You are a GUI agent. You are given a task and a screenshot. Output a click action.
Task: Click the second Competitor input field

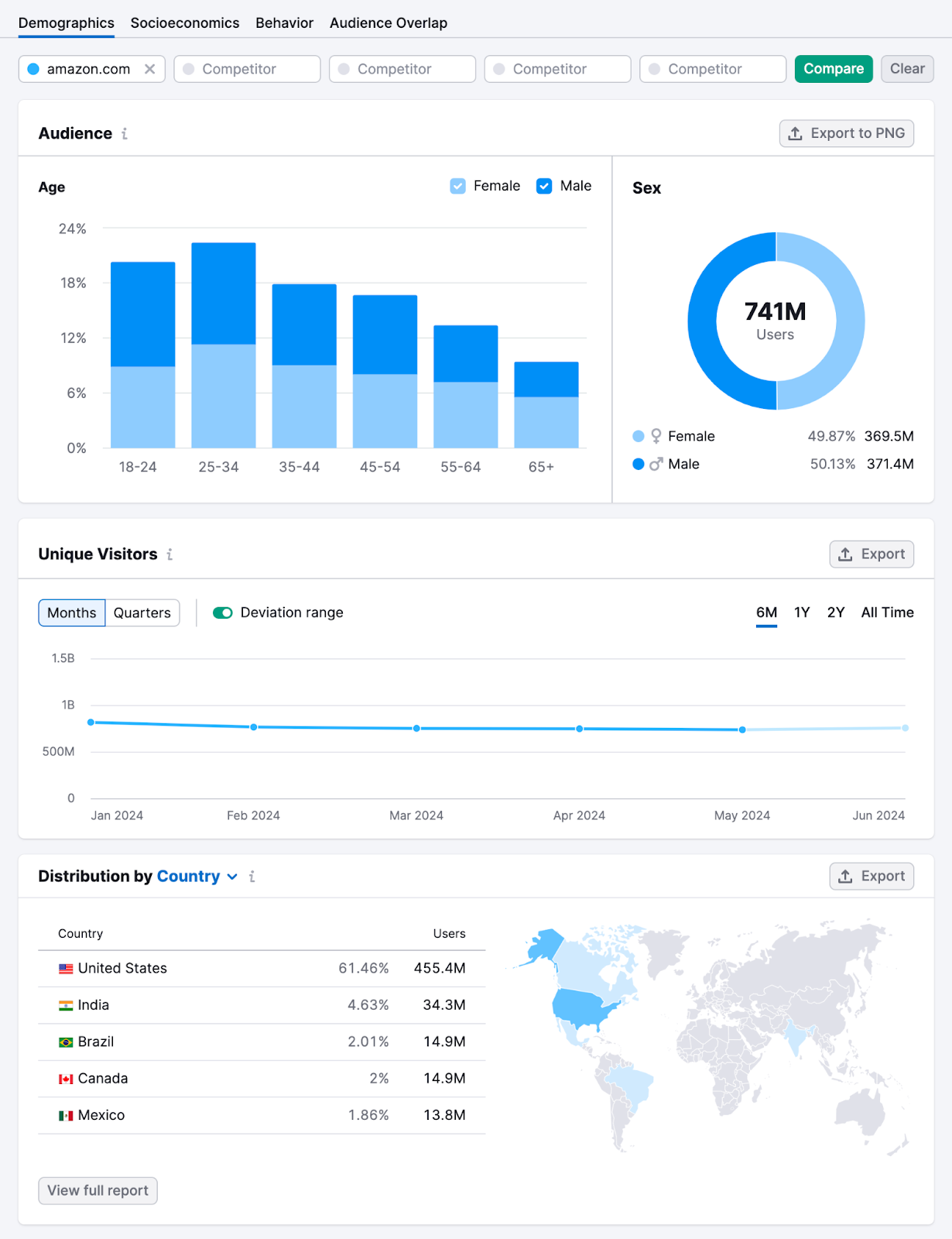[x=402, y=69]
